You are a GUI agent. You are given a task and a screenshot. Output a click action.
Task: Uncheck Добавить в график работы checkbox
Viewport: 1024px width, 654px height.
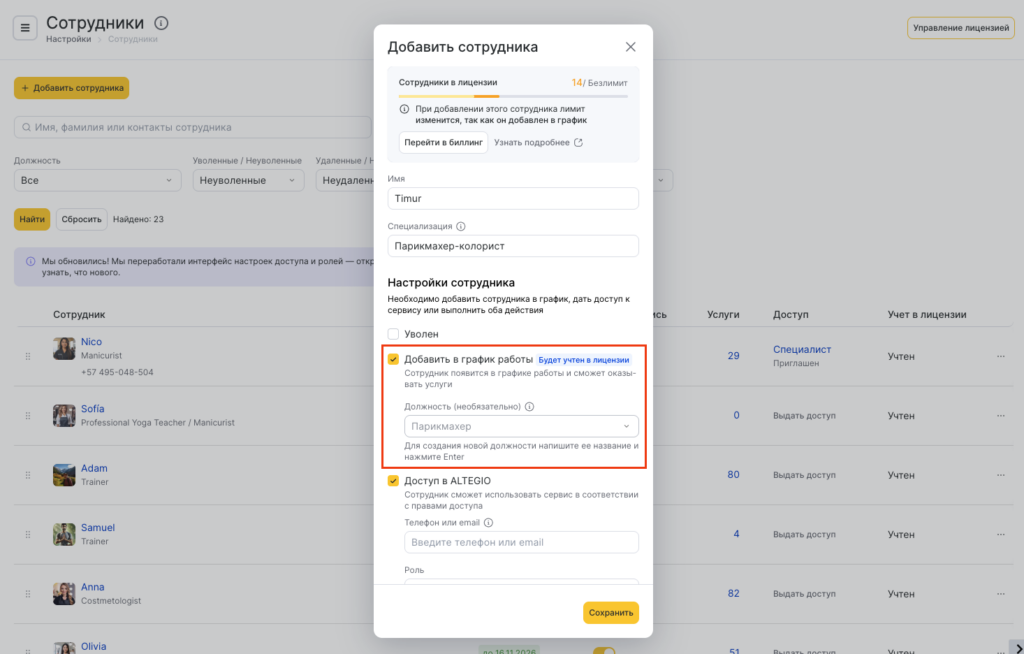394,359
